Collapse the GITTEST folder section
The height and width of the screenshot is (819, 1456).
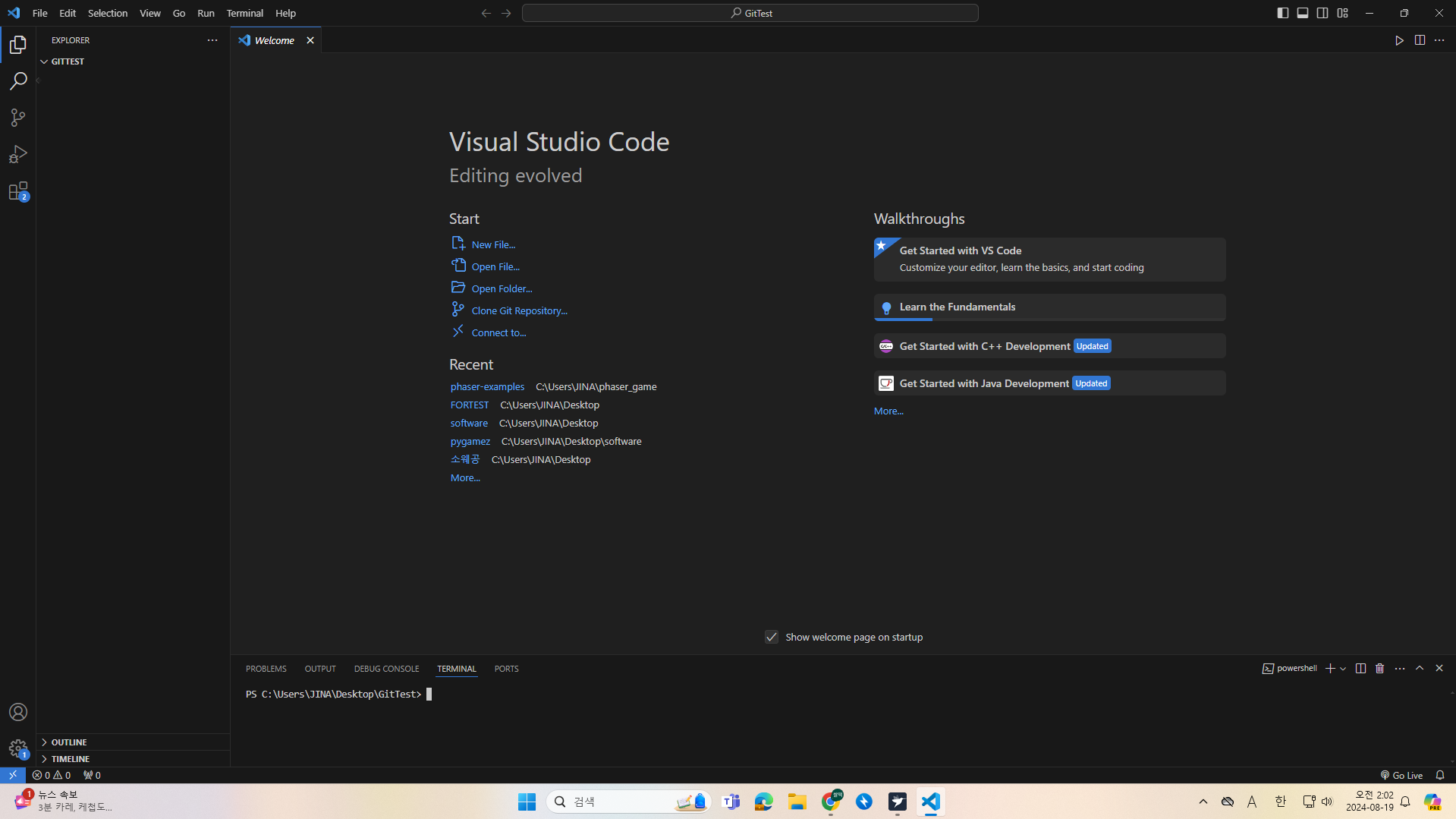[x=68, y=61]
